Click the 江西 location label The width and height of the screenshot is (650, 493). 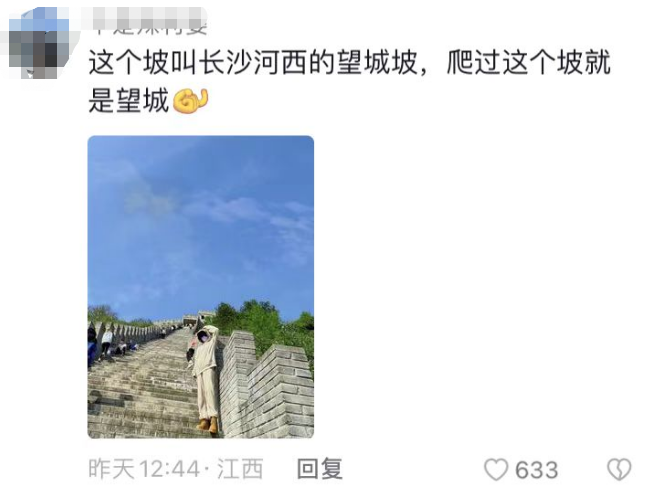(240, 469)
